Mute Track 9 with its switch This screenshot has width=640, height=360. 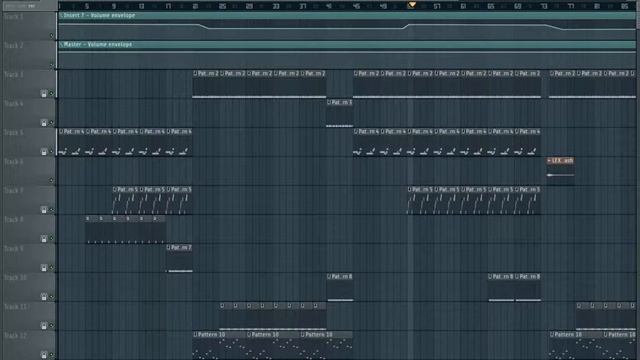pyautogui.click(x=51, y=268)
